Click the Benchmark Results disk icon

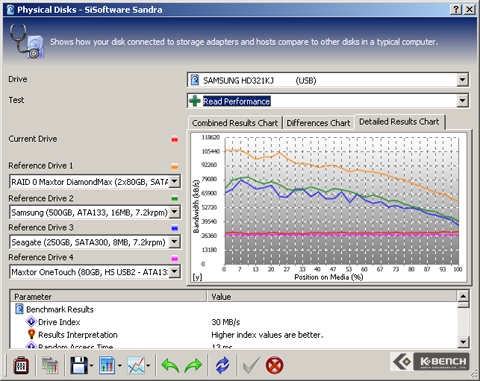19,309
